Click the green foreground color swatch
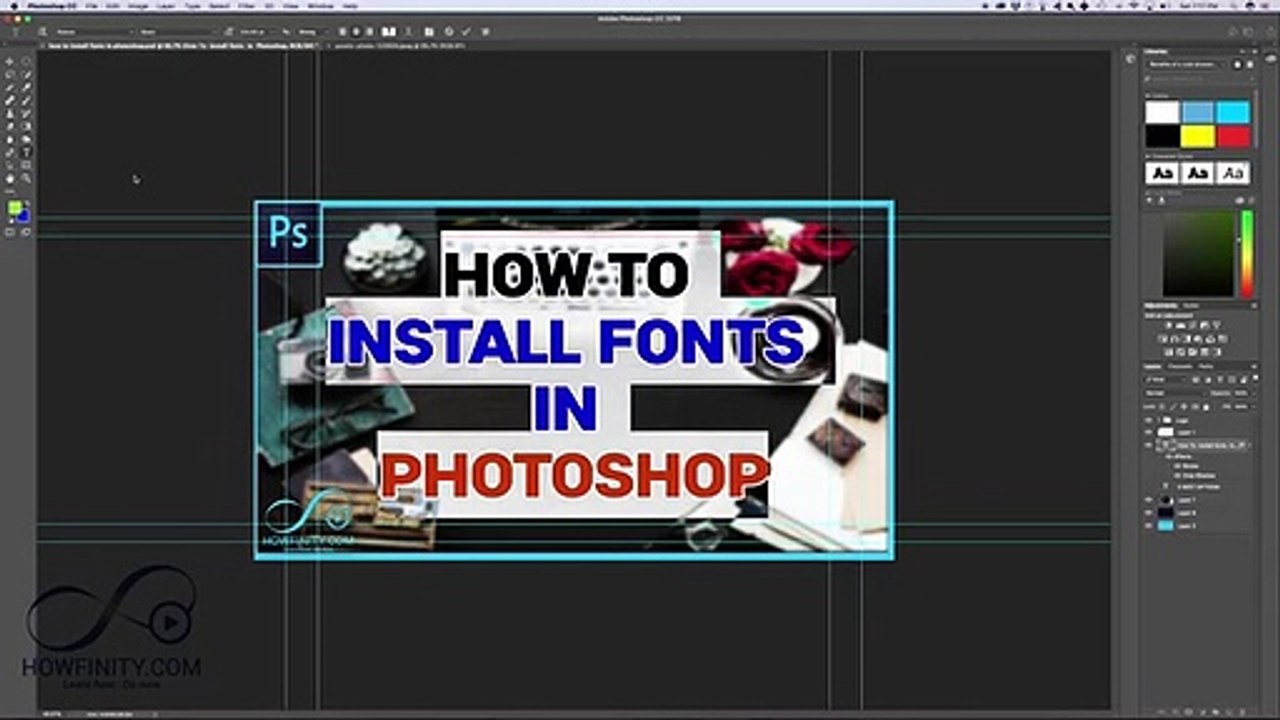1280x720 pixels. point(15,209)
